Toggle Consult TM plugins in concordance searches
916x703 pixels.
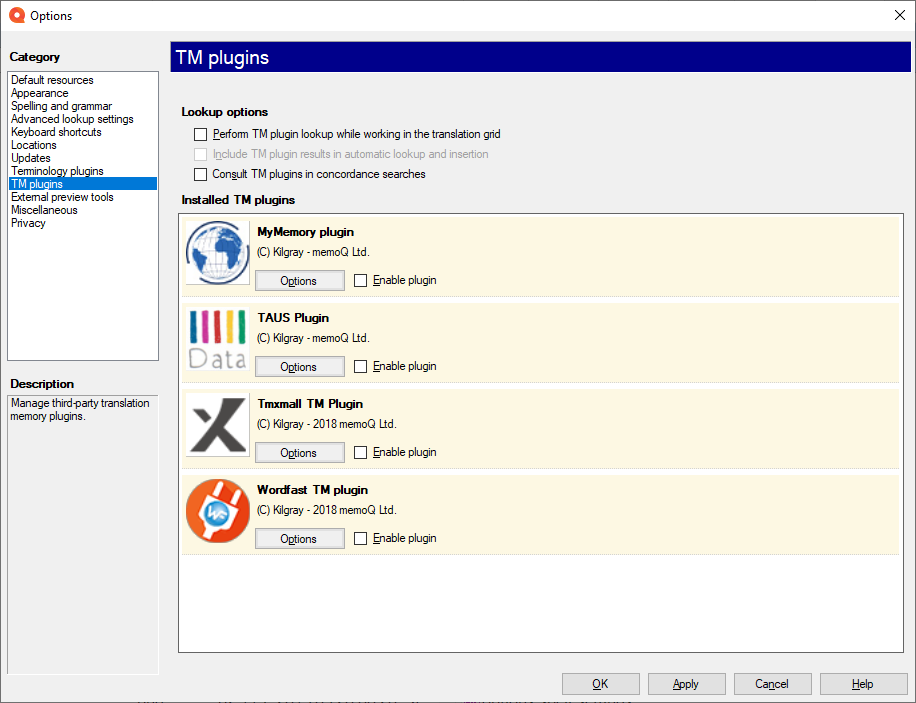201,174
